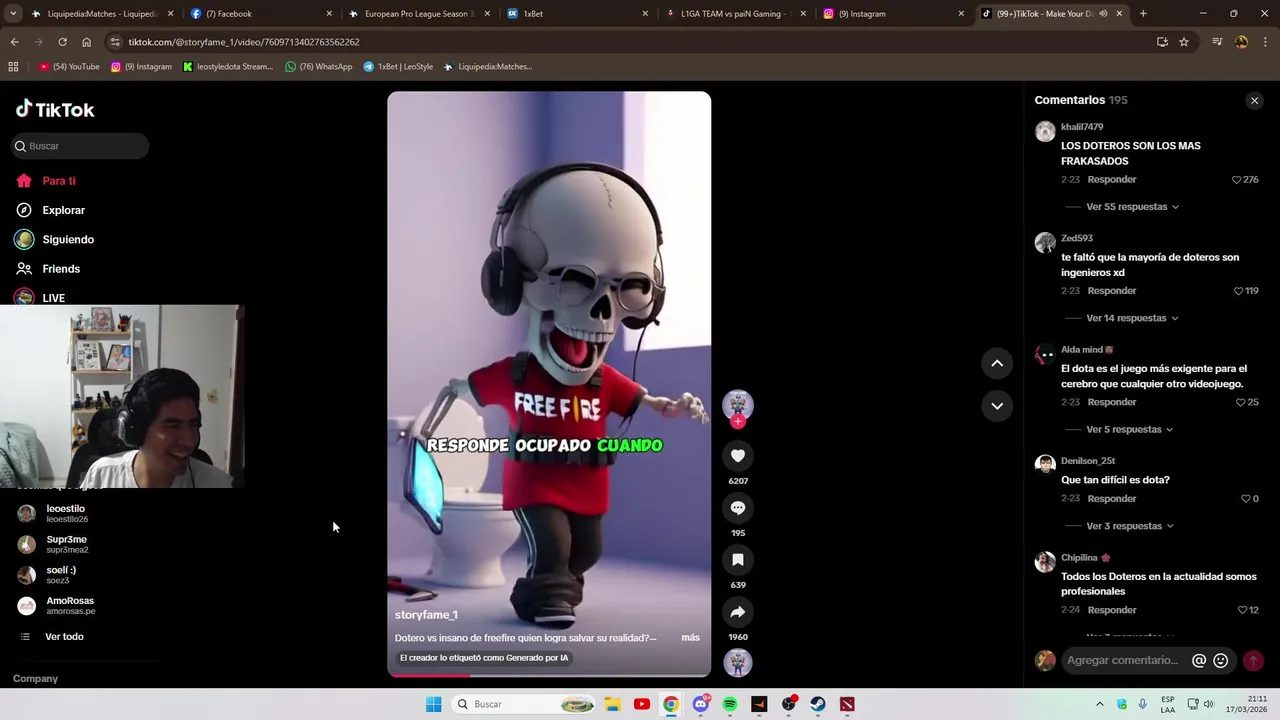This screenshot has height=720, width=1280.
Task: Expand Ver 55 respuestas
Action: tap(1132, 207)
